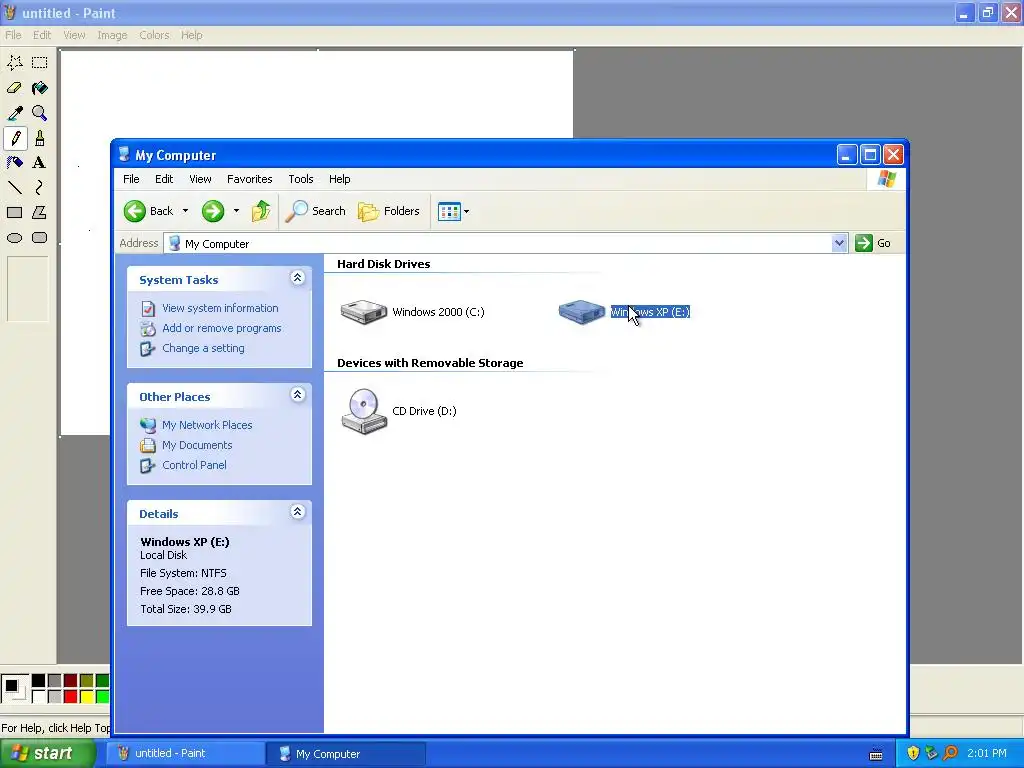
Task: Choose the Curve tool in Paint
Action: (x=40, y=188)
